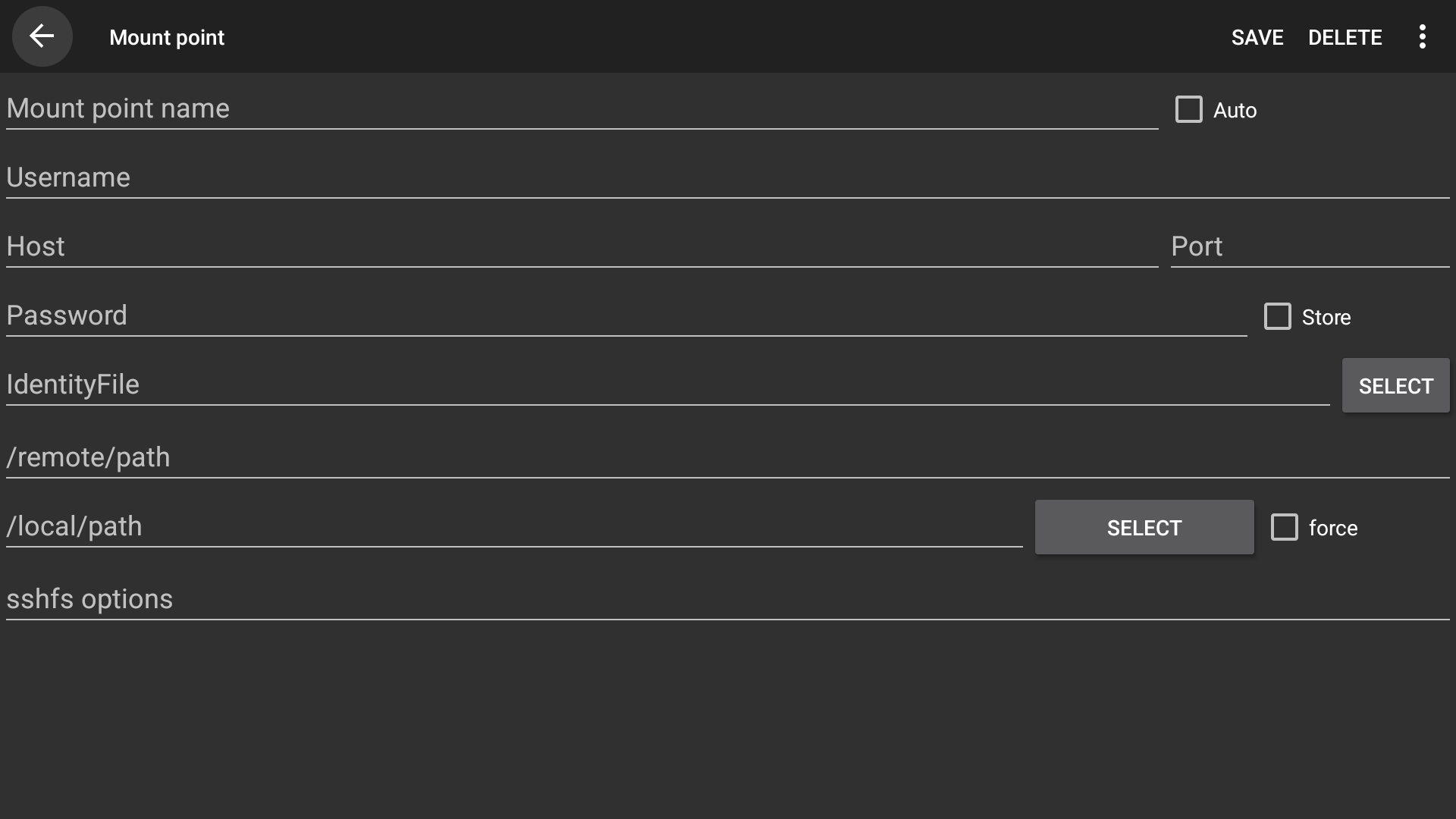Image resolution: width=1456 pixels, height=819 pixels.
Task: Check the force option
Action: pos(1284,527)
